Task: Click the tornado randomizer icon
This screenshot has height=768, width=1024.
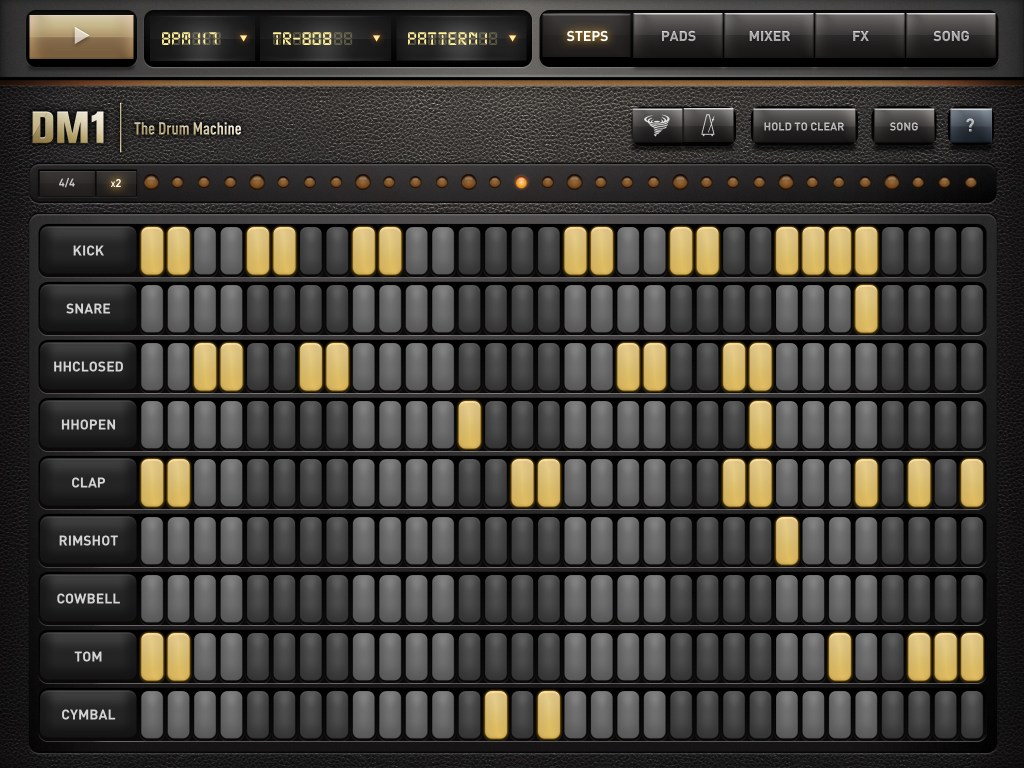Action: point(657,126)
